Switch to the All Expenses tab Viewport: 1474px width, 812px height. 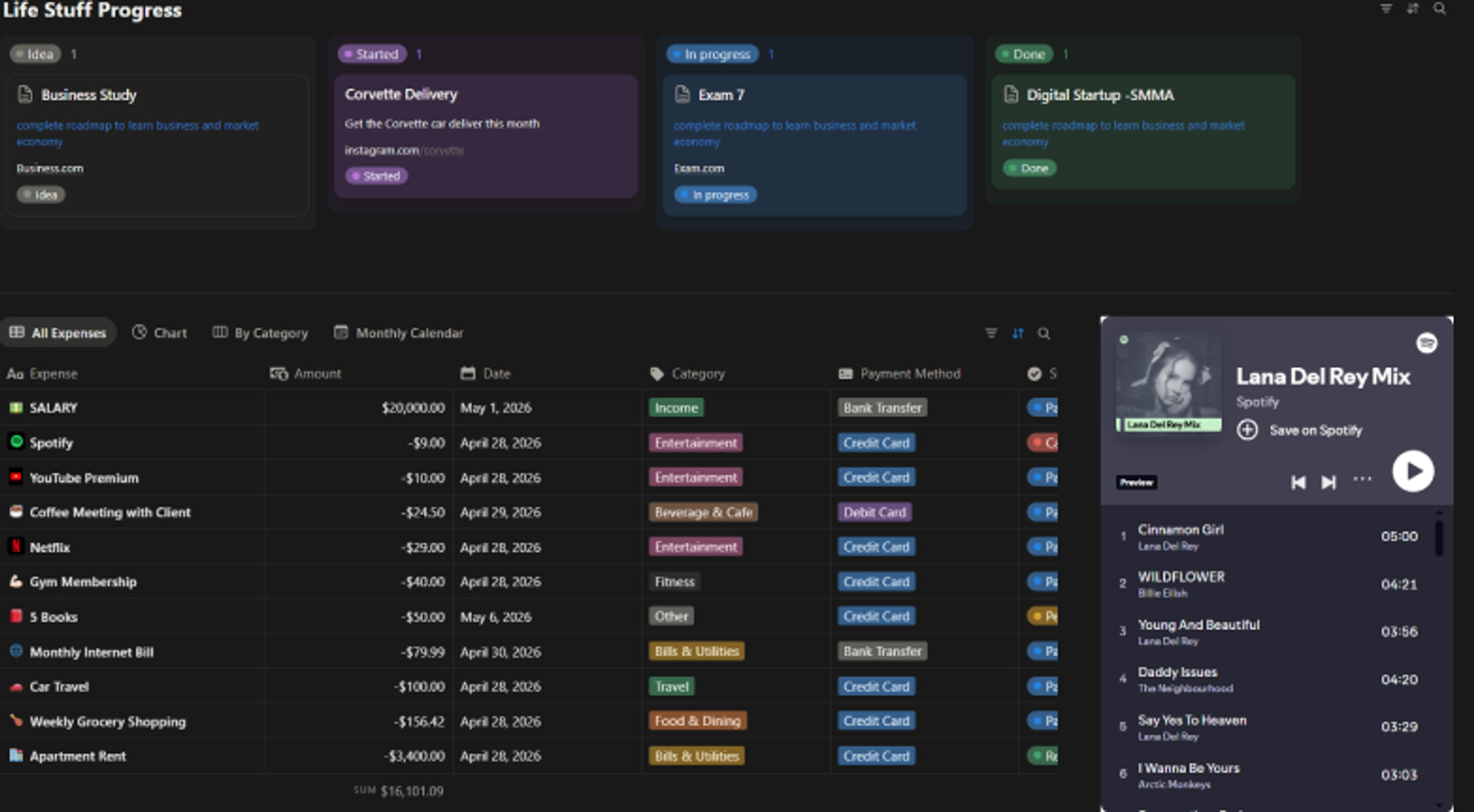[58, 333]
